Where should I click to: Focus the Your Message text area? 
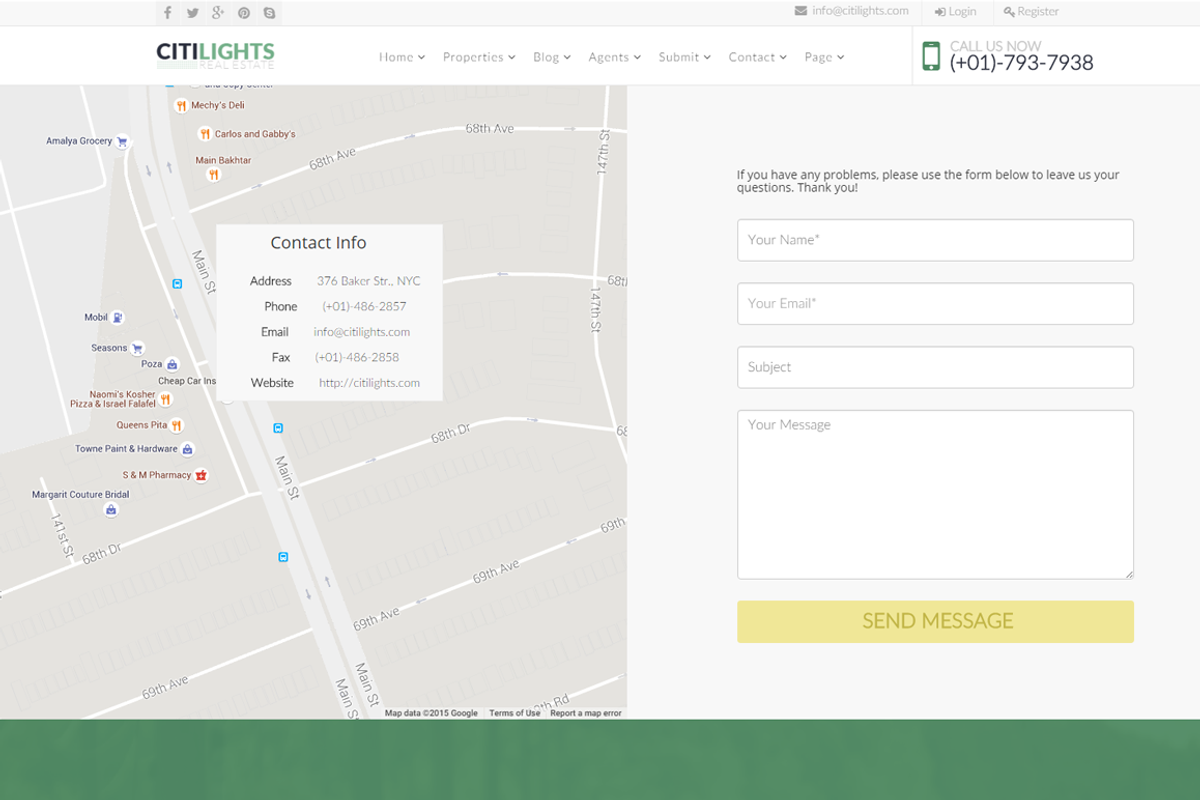(x=935, y=494)
